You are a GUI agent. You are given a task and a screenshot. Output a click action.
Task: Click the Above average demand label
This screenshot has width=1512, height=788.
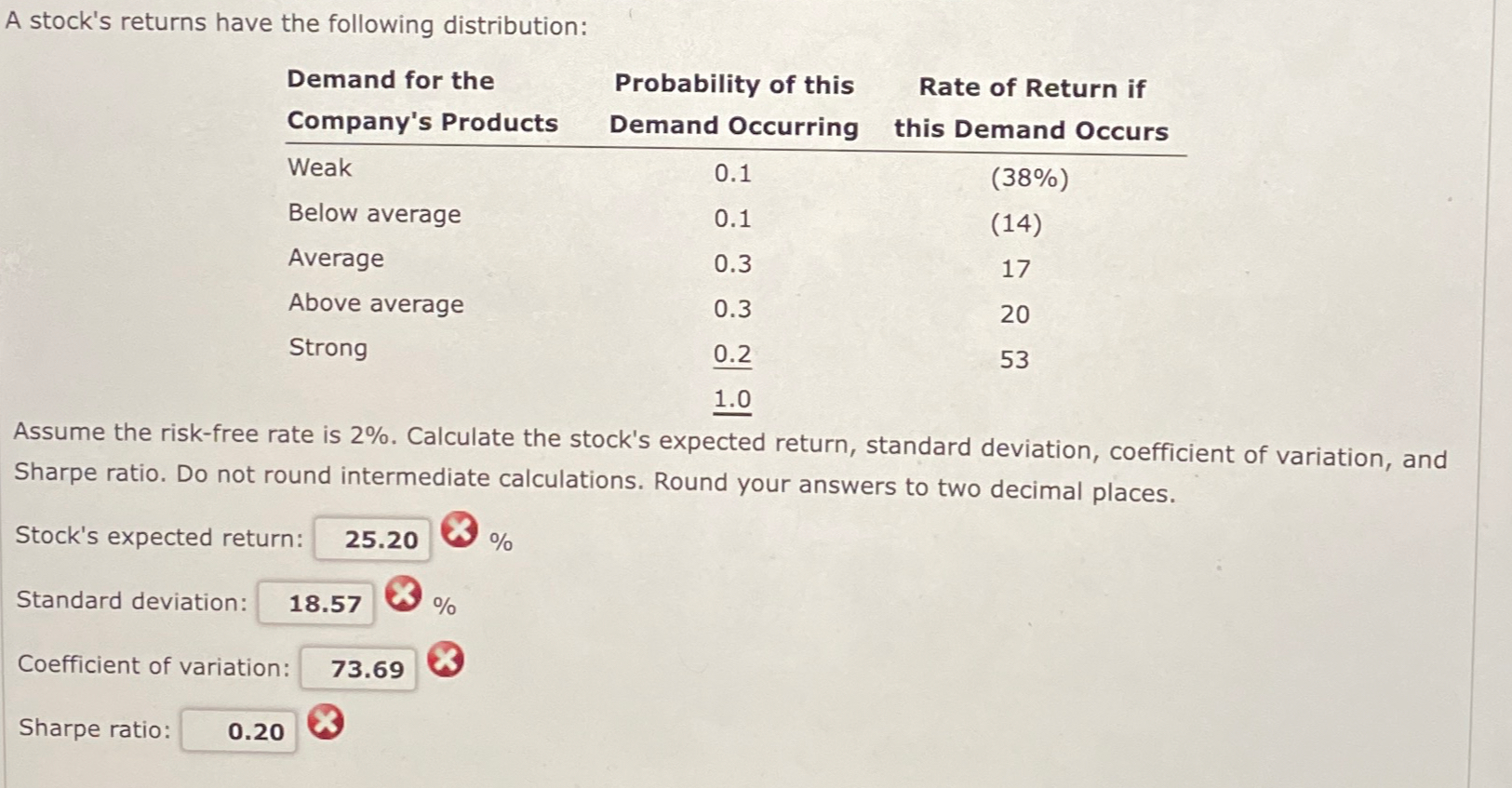[374, 303]
